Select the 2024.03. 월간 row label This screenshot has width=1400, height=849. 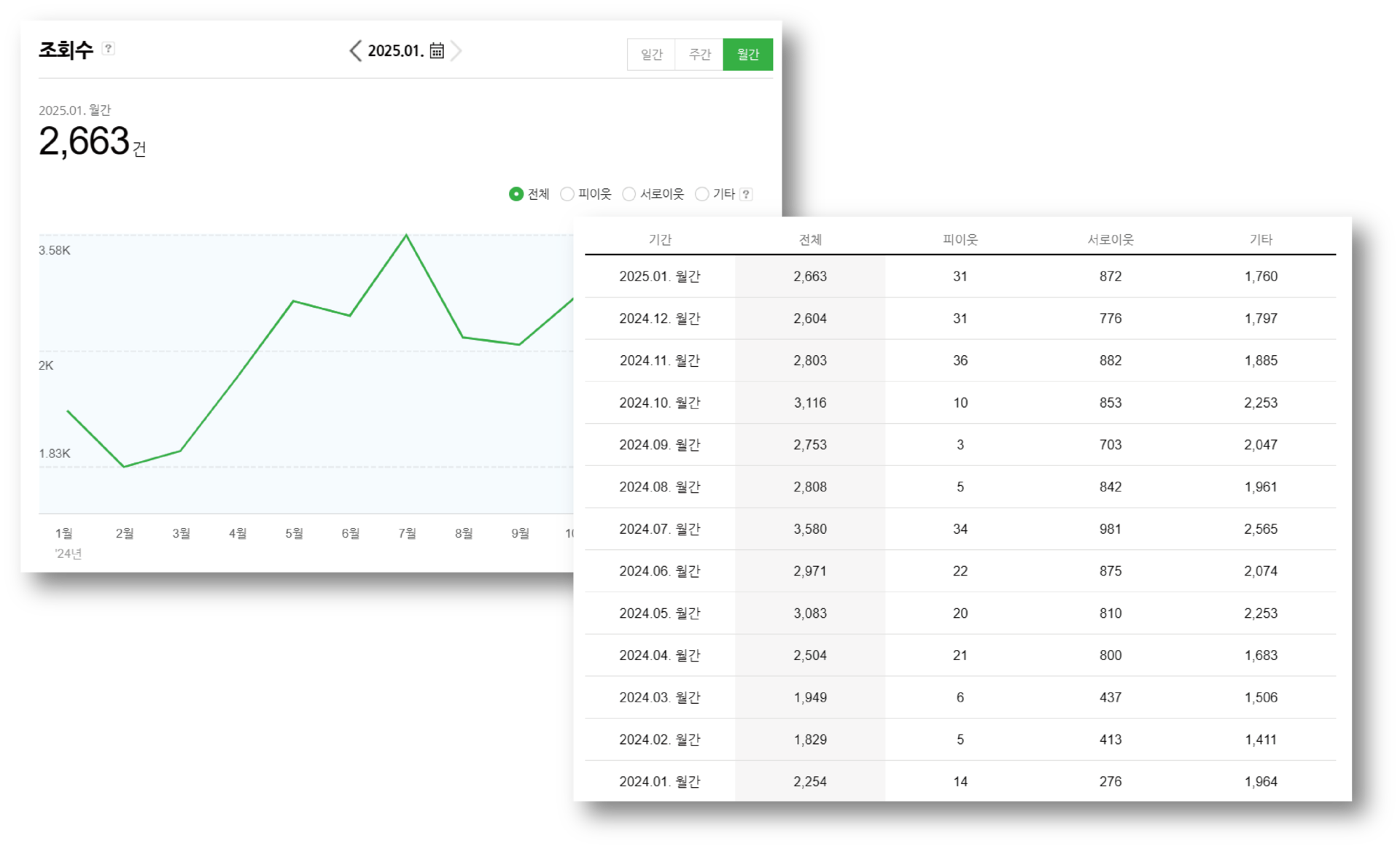coord(660,697)
